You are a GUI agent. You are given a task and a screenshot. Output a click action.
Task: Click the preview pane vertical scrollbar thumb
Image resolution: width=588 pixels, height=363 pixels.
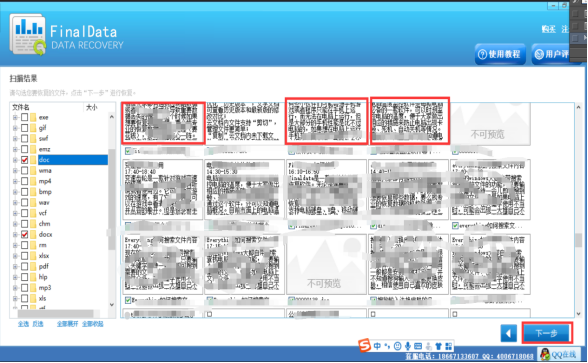pos(579,240)
